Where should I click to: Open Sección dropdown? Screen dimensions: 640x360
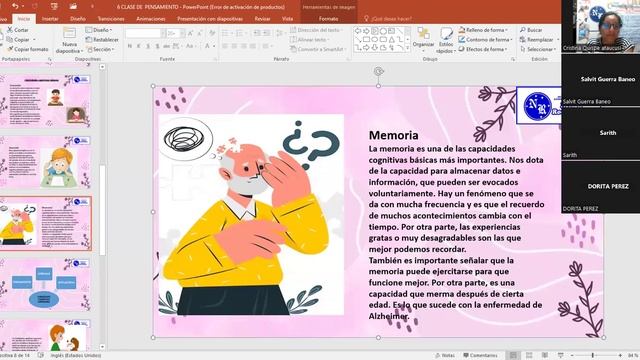pyautogui.click(x=100, y=49)
